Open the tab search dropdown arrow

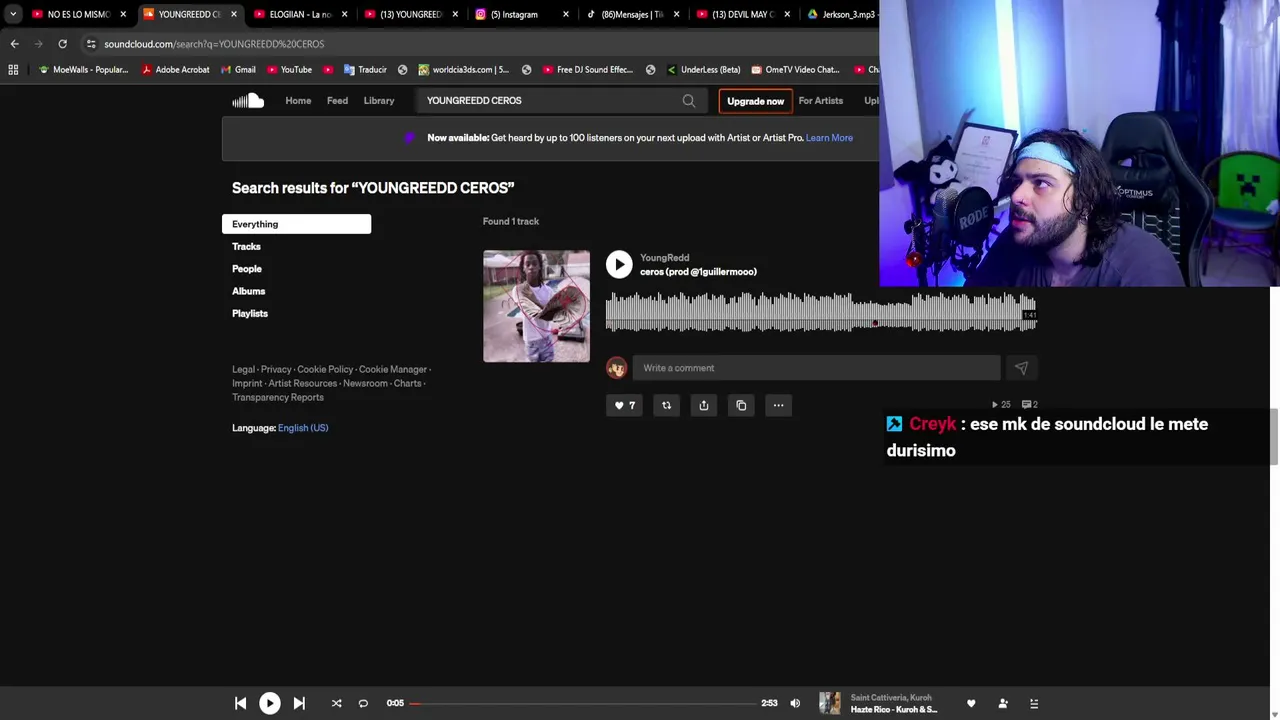pos(12,14)
